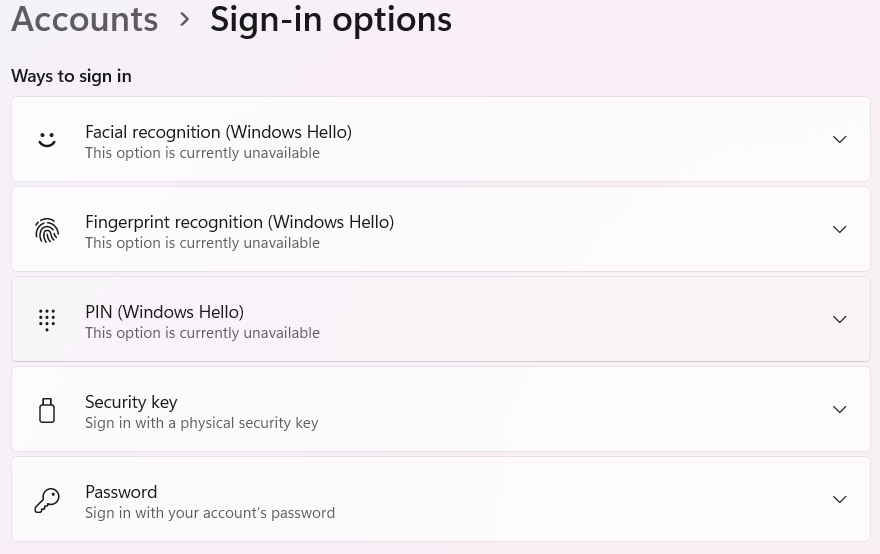The width and height of the screenshot is (880, 554).
Task: Expand Fingerprint recognition chevron arrow
Action: [x=840, y=229]
